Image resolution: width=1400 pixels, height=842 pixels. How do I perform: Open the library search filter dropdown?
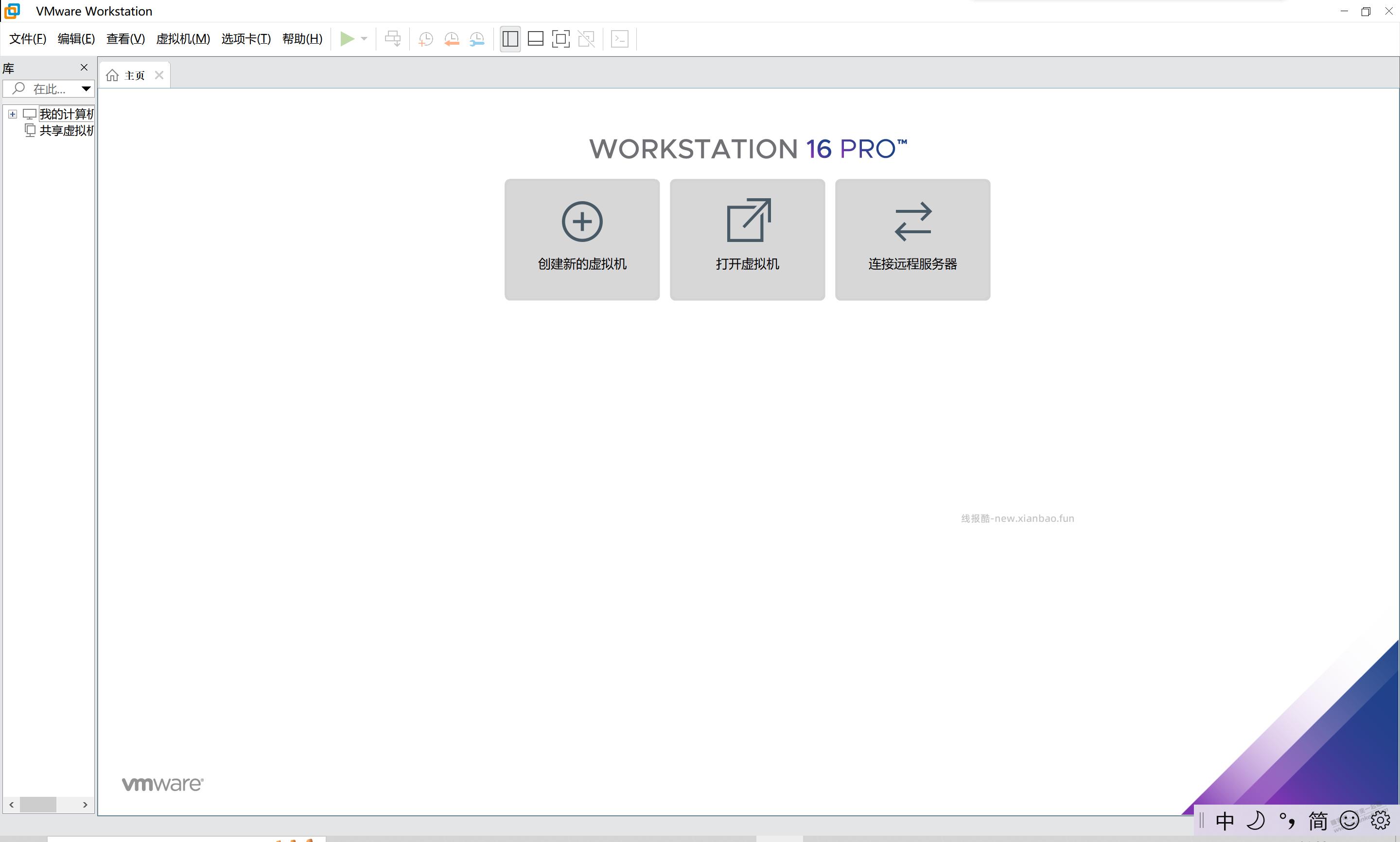(86, 88)
